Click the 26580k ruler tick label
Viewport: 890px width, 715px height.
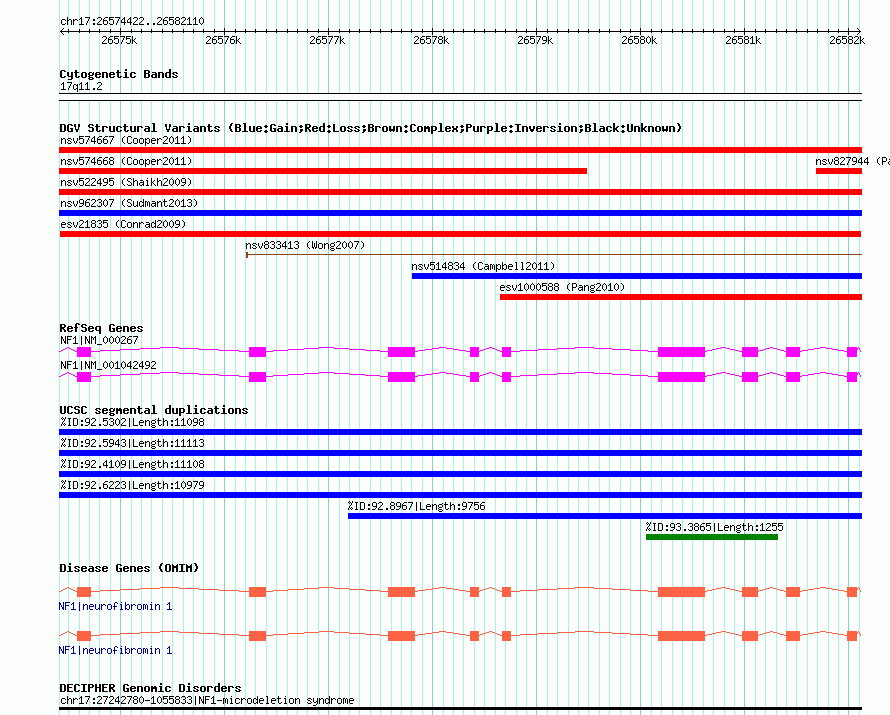tap(639, 40)
